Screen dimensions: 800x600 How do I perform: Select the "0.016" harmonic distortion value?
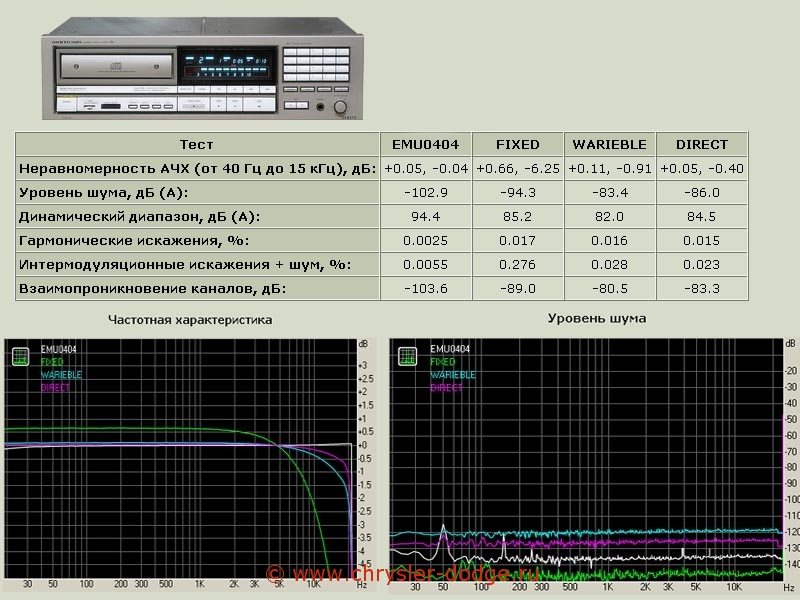click(610, 240)
